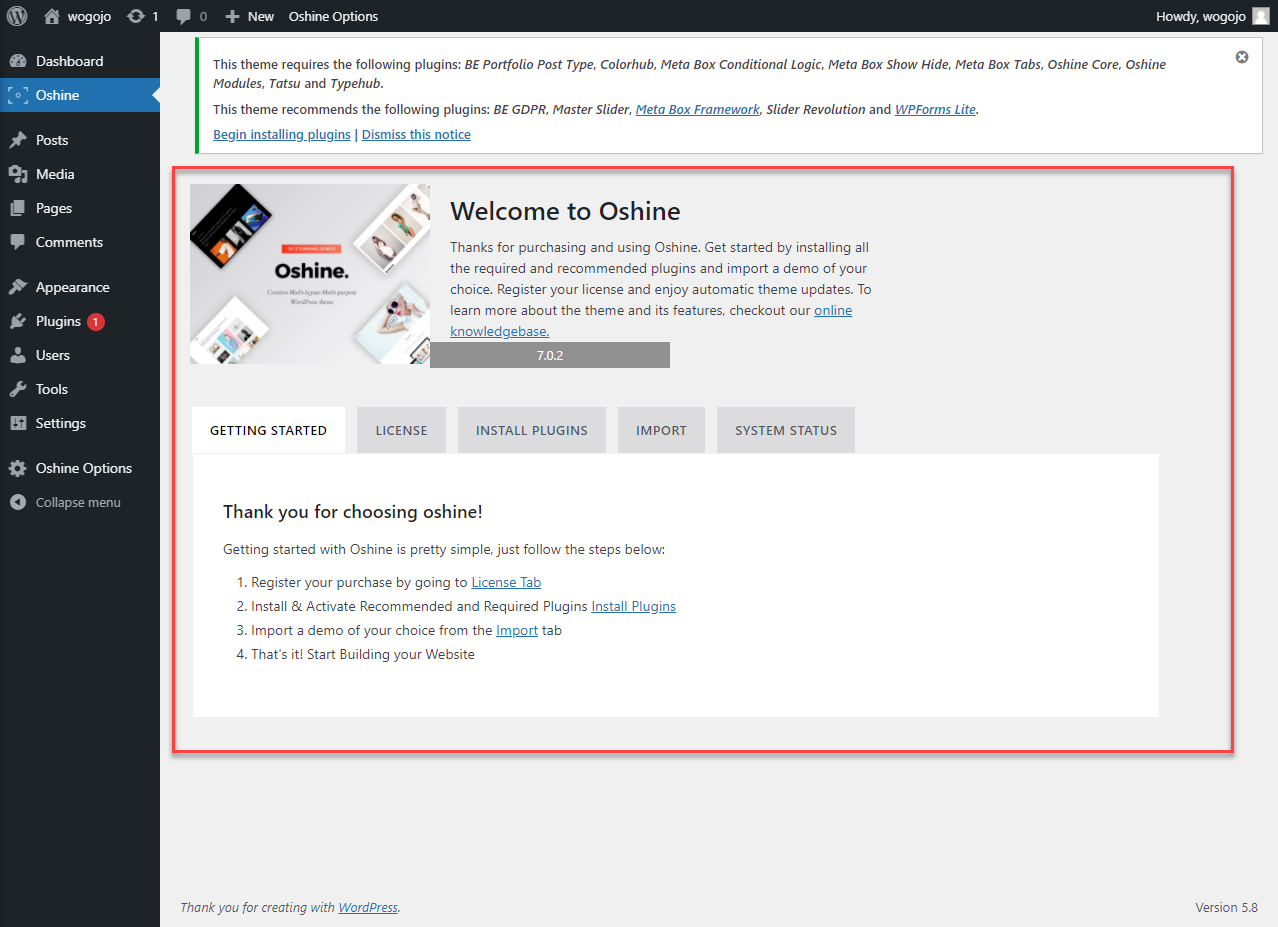This screenshot has height=927, width=1278.
Task: Click the WordPress logo in admin bar
Action: pyautogui.click(x=17, y=16)
